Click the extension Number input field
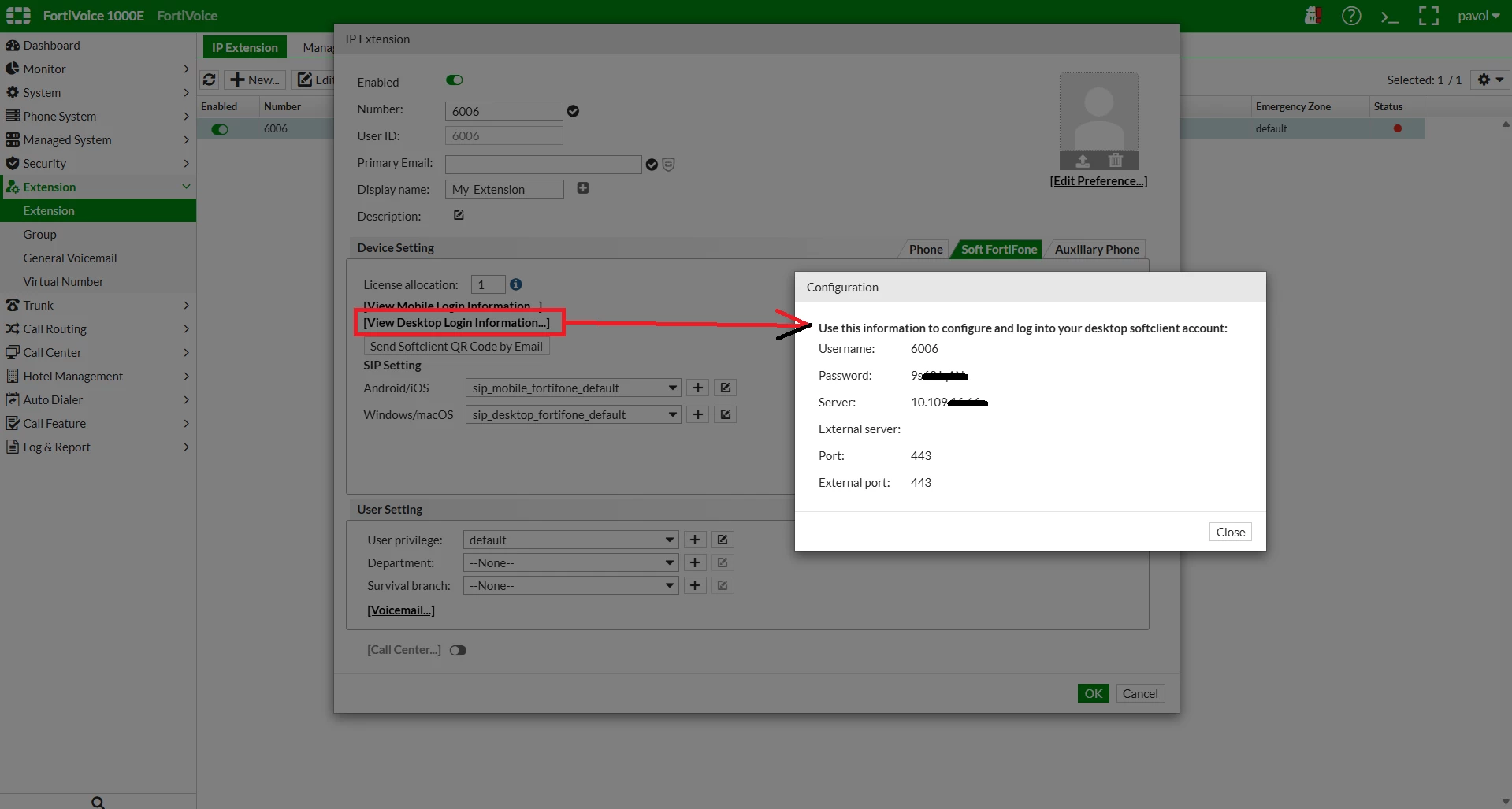This screenshot has height=809, width=1512. pyautogui.click(x=504, y=111)
